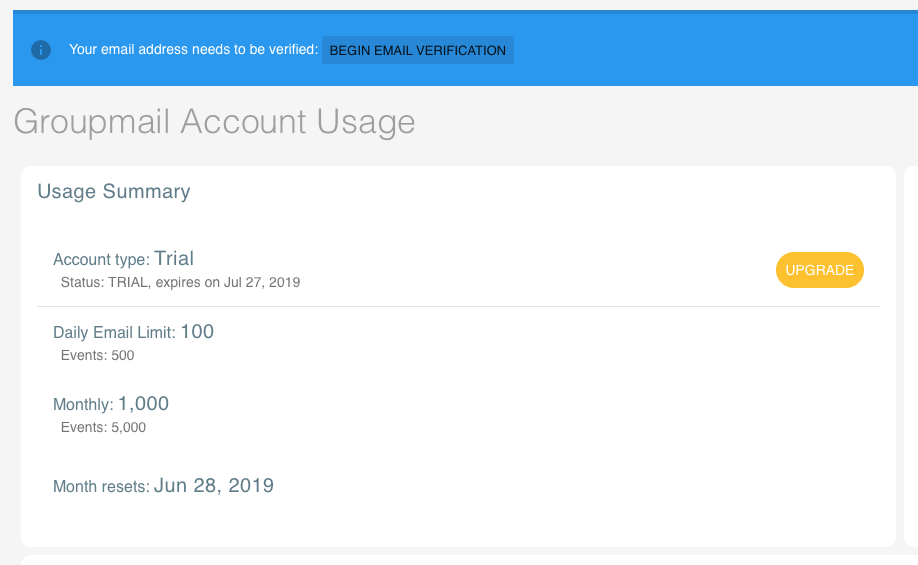Click the partially visible card at right edge
Screen dimensions: 918x565
912,356
